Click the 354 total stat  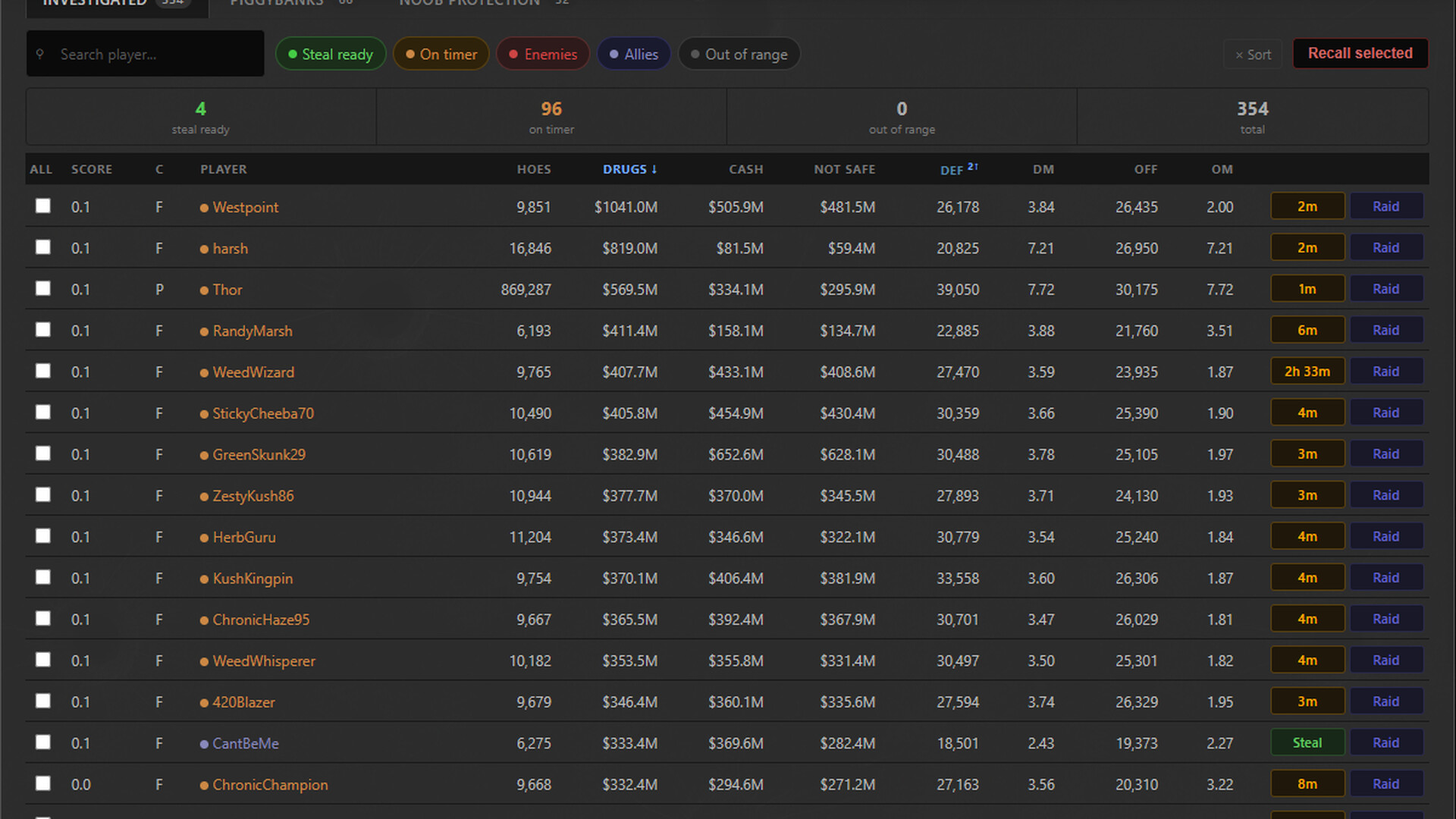[x=1253, y=117]
